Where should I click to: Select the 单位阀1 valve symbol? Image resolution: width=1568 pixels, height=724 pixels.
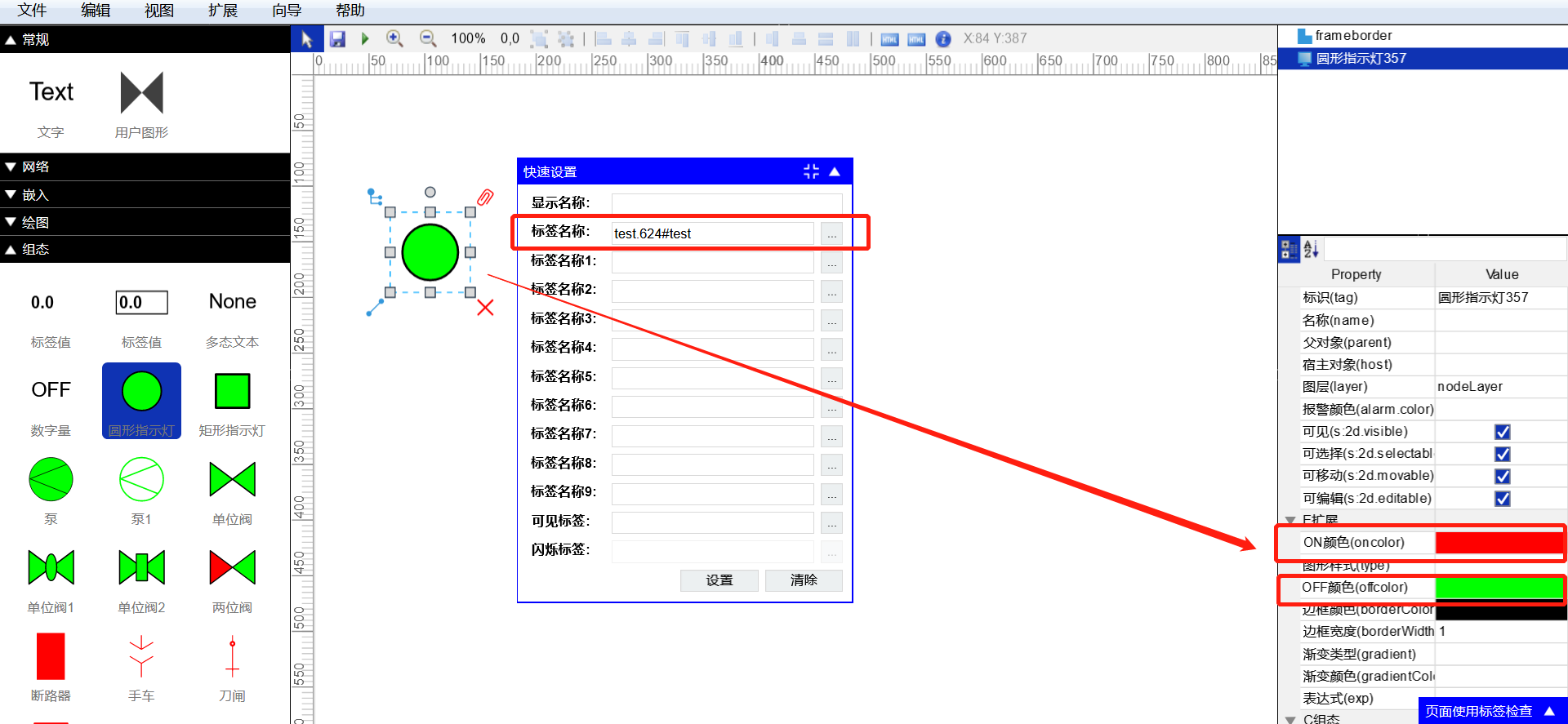click(x=51, y=567)
